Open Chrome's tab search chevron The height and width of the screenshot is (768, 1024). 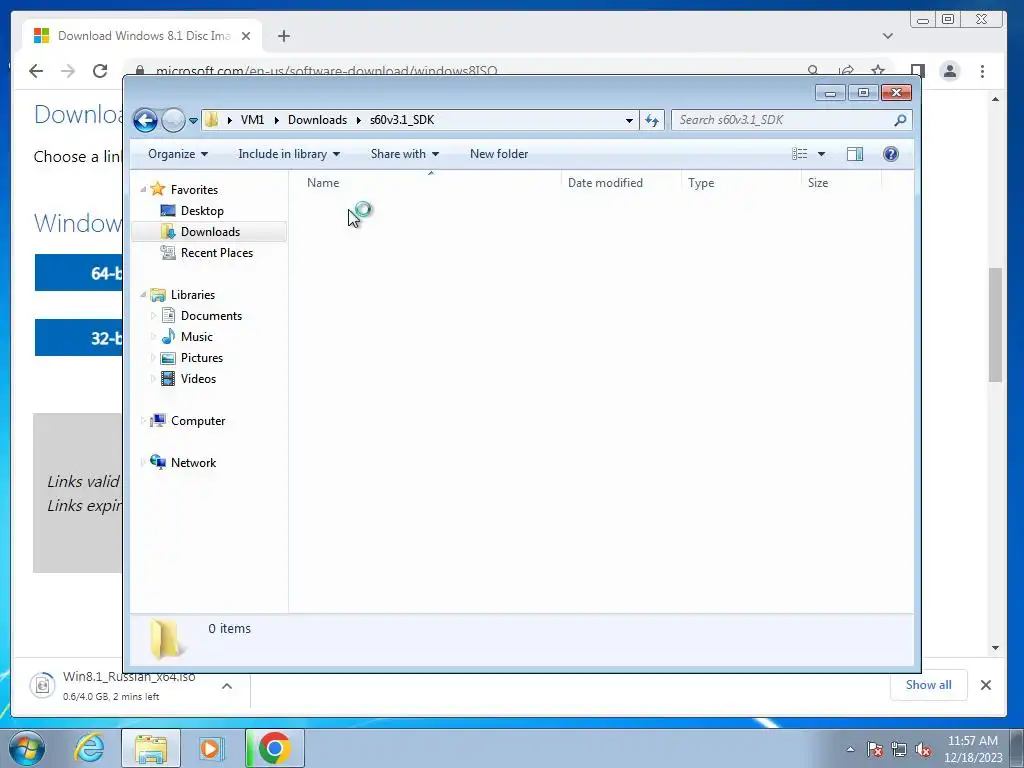pyautogui.click(x=888, y=36)
